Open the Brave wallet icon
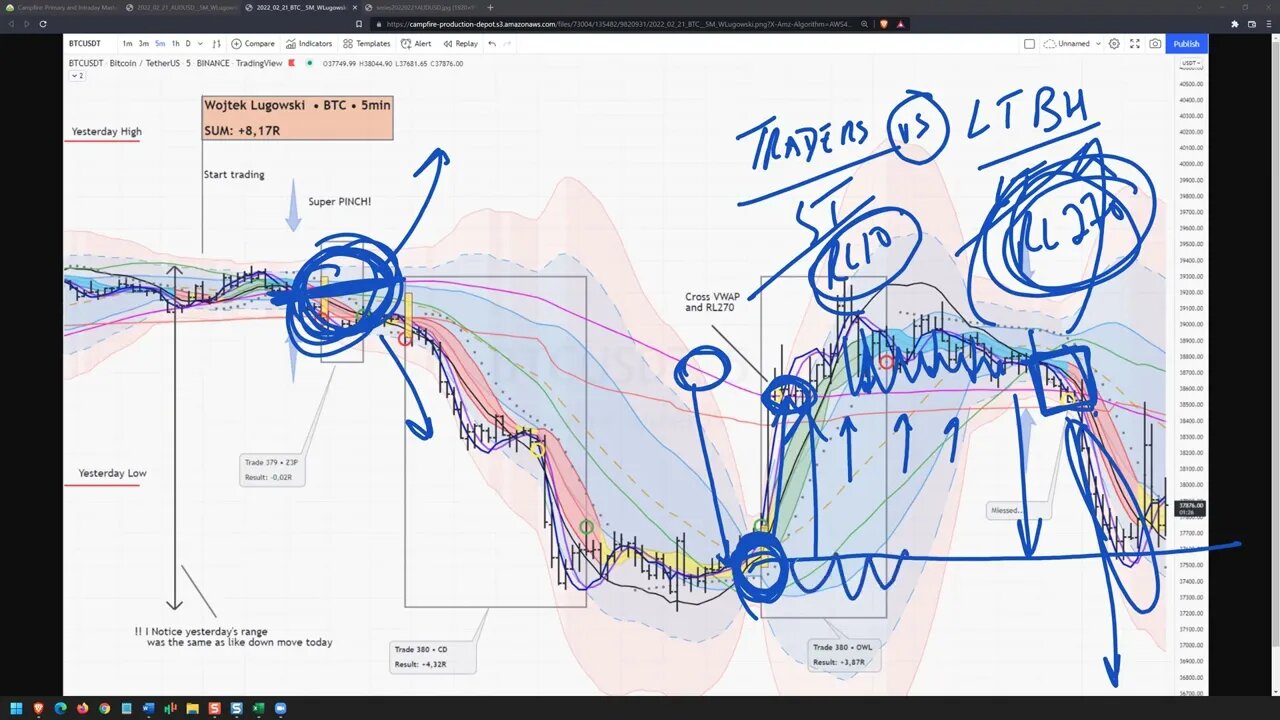This screenshot has height=720, width=1280. [1251, 24]
